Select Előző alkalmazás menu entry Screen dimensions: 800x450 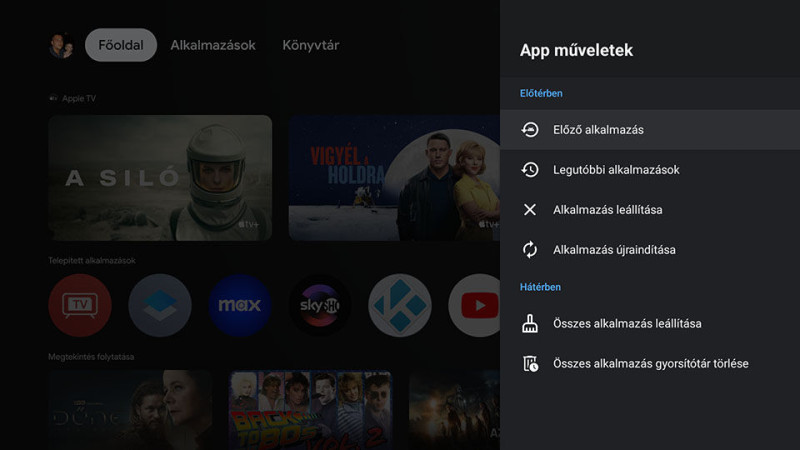tap(650, 130)
